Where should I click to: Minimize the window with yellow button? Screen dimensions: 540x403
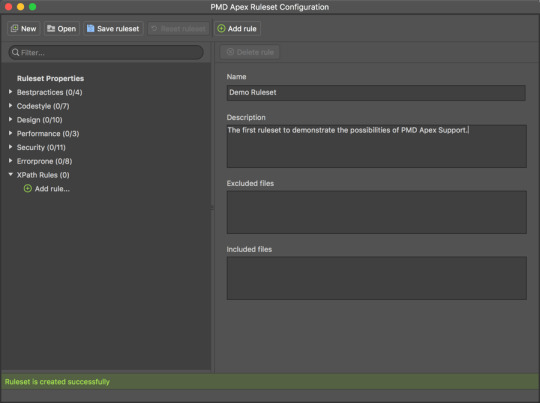coord(20,7)
